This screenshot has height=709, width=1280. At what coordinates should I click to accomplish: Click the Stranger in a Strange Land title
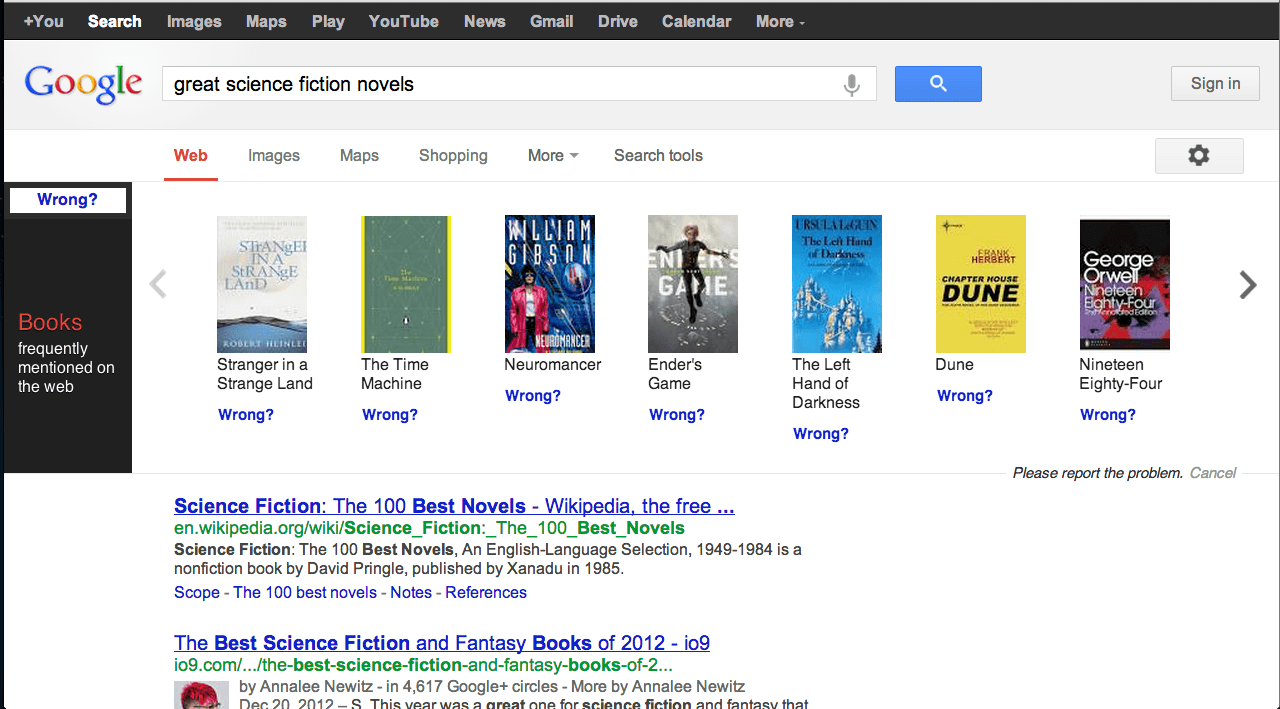click(x=265, y=374)
